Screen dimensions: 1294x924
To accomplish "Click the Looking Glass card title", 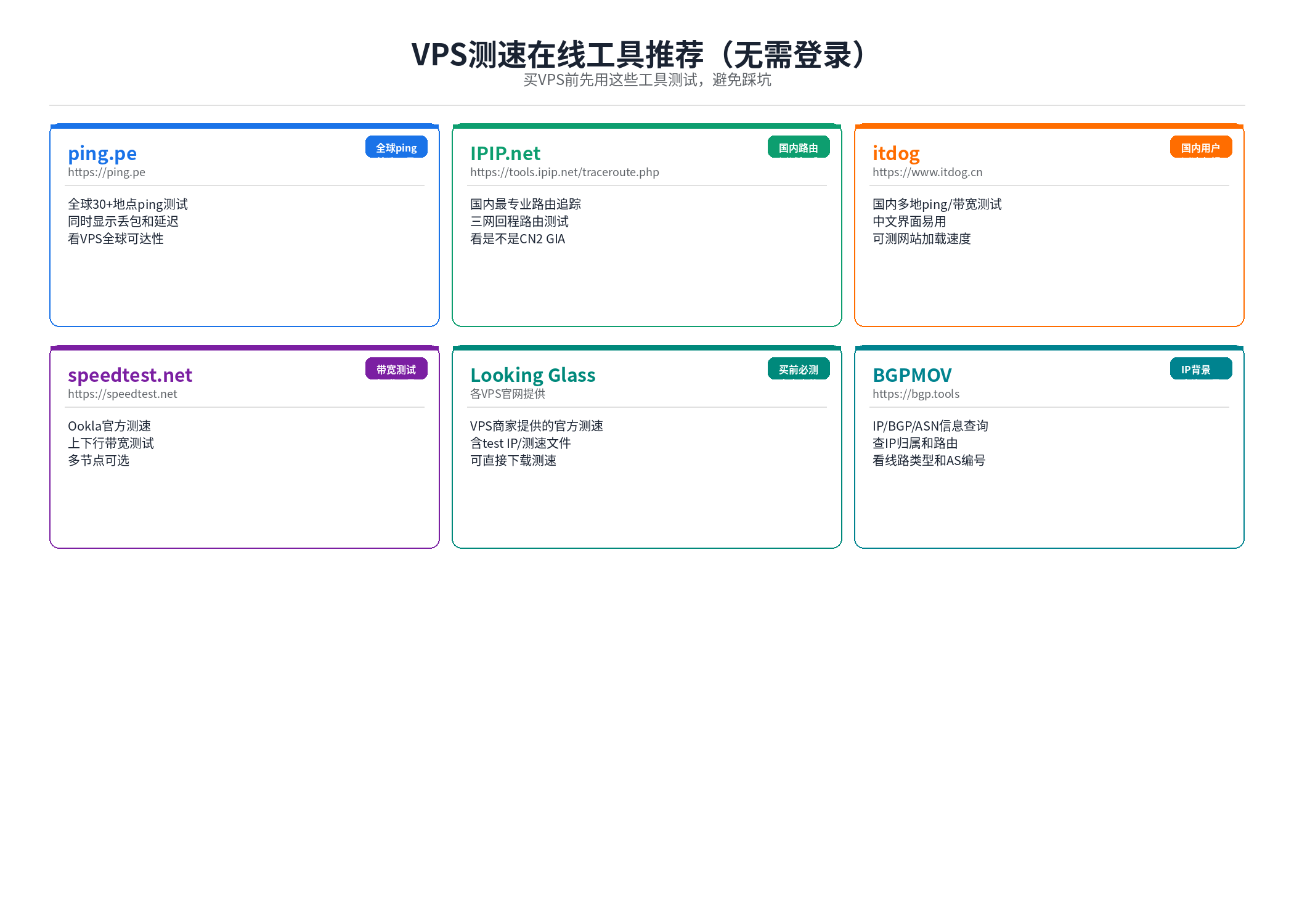I will (533, 375).
